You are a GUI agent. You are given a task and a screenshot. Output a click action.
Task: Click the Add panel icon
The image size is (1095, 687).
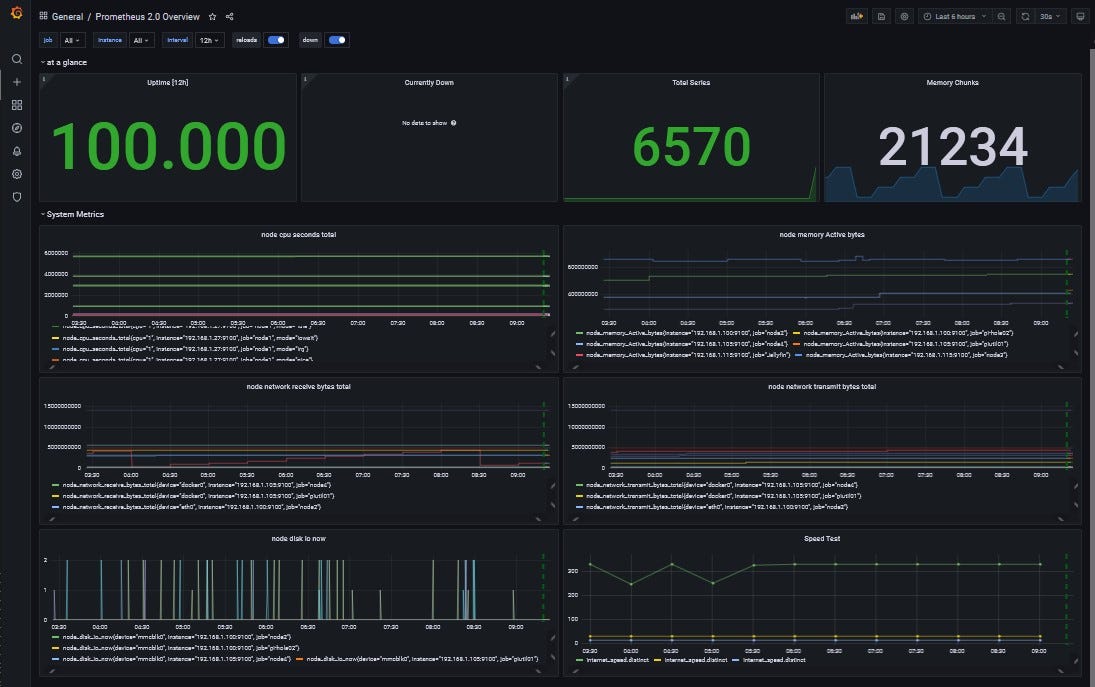coord(856,16)
